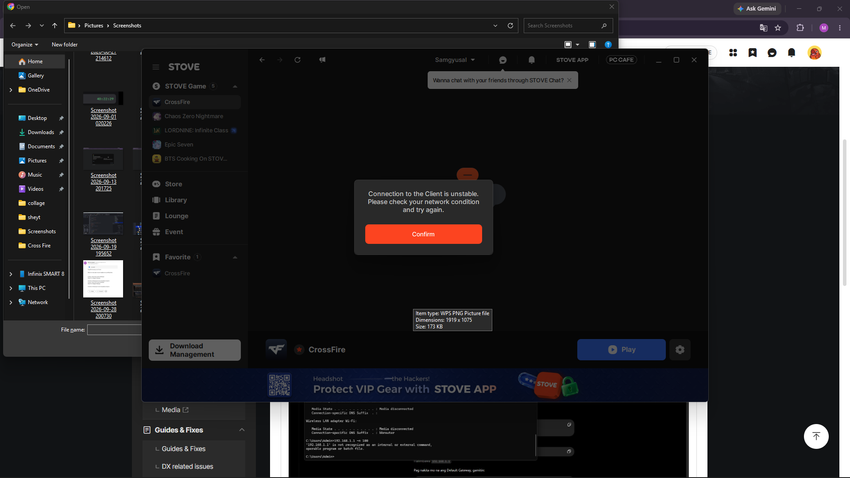
Task: Select LORDNINE: Infinite Class game
Action: pos(195,130)
